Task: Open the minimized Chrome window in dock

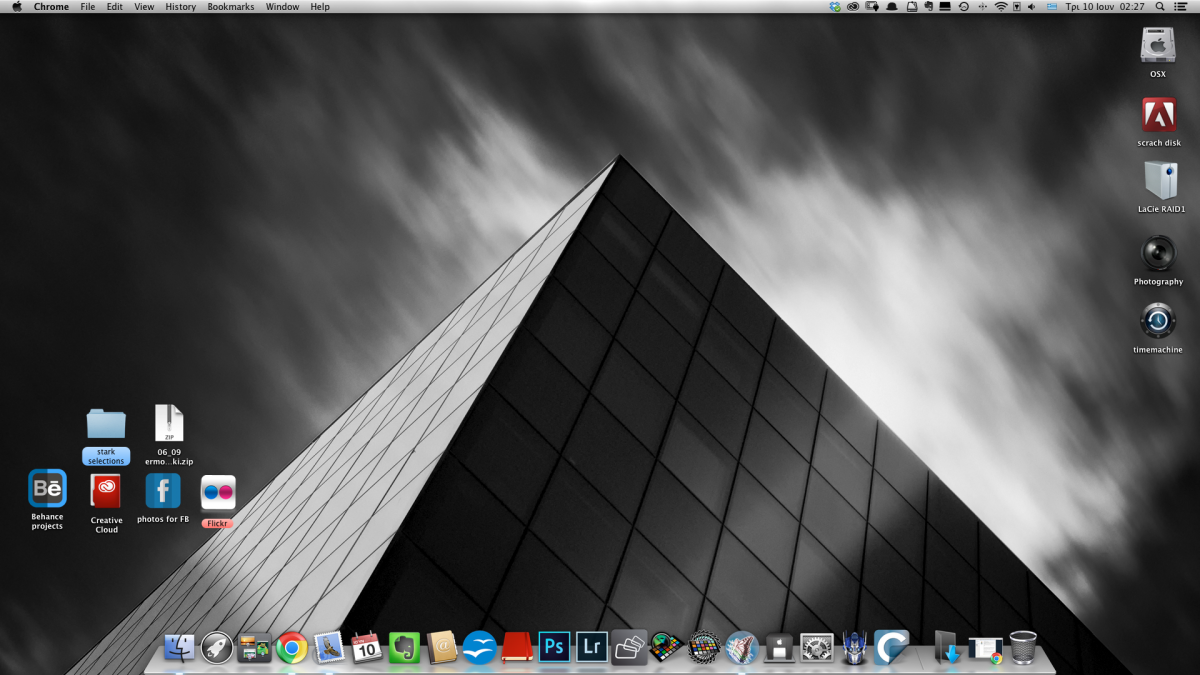Action: click(985, 649)
